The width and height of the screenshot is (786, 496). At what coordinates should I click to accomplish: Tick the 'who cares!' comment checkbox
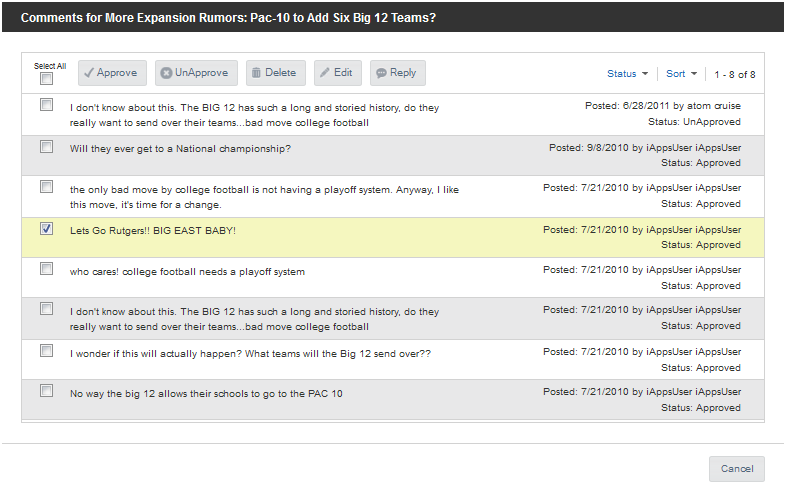(47, 268)
